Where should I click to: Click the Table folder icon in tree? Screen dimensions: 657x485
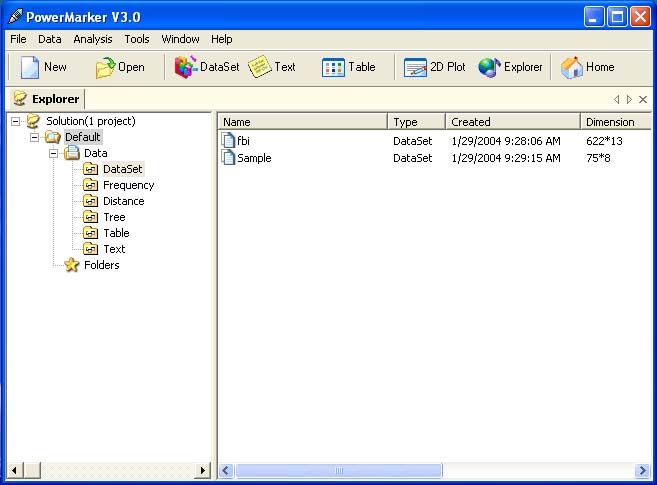[91, 233]
